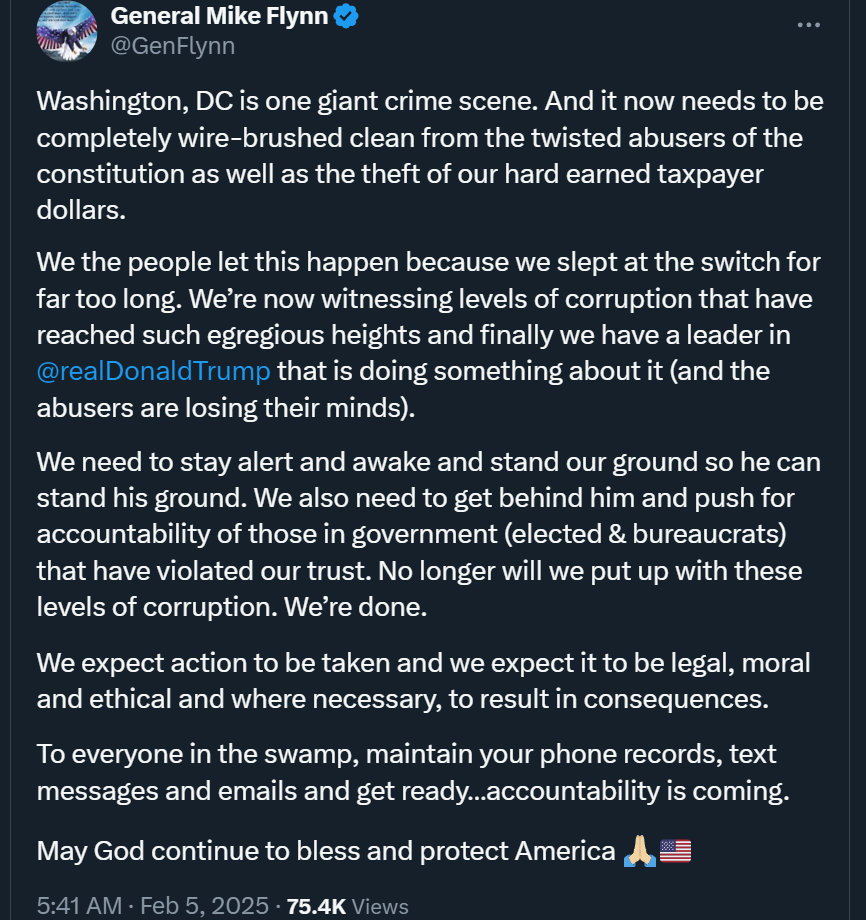866x920 pixels.
Task: Click the Views label
Action: pyautogui.click(x=380, y=907)
